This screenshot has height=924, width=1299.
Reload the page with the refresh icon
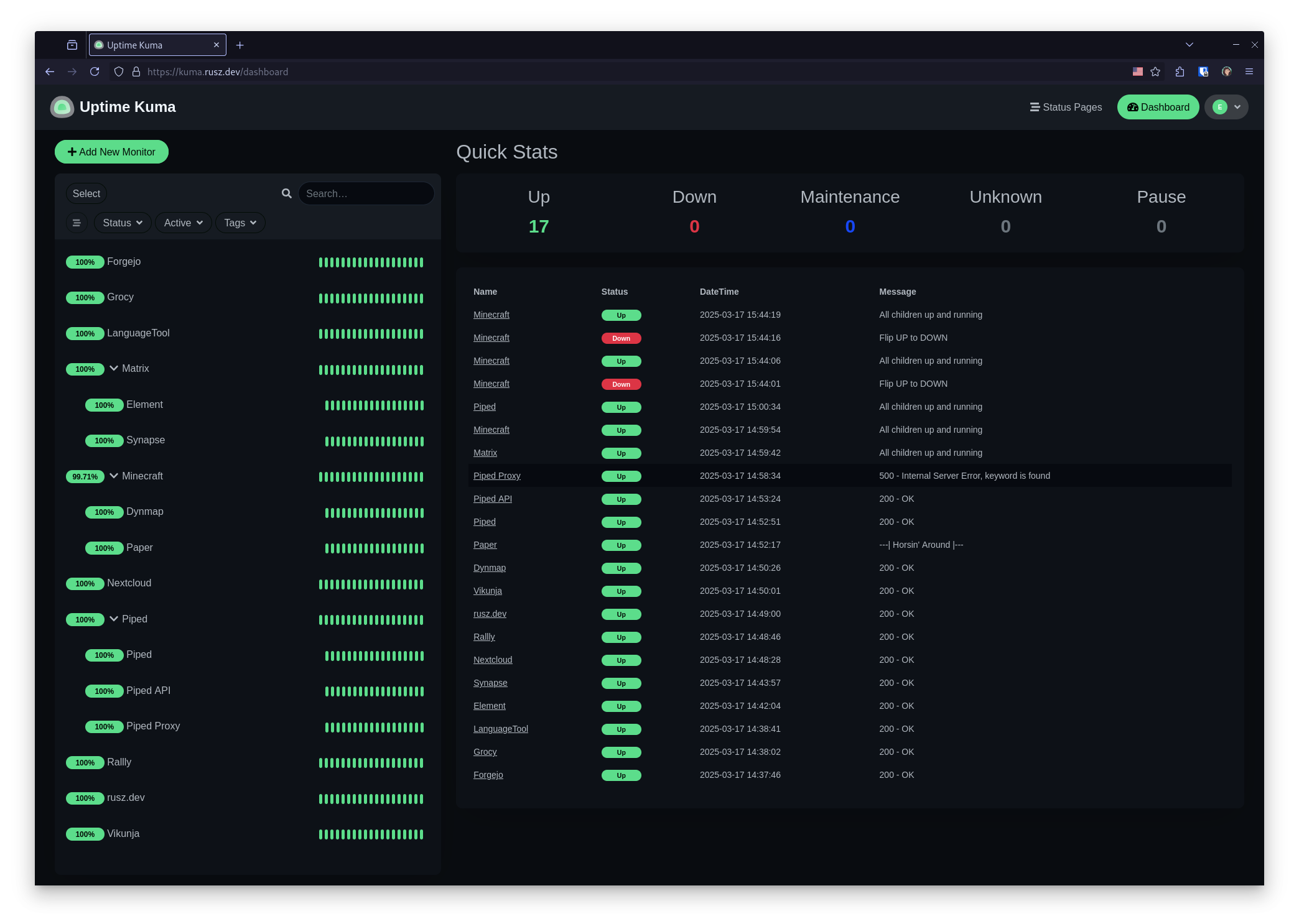click(x=95, y=72)
